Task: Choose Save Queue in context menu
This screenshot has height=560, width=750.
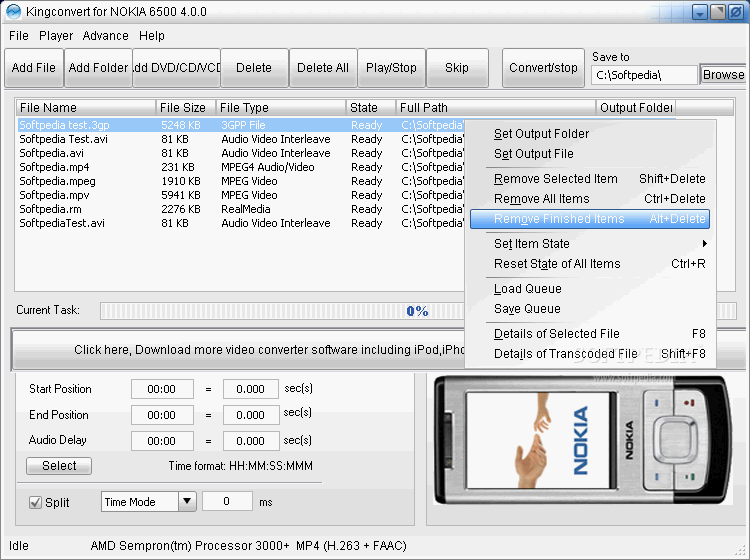Action: coord(590,309)
